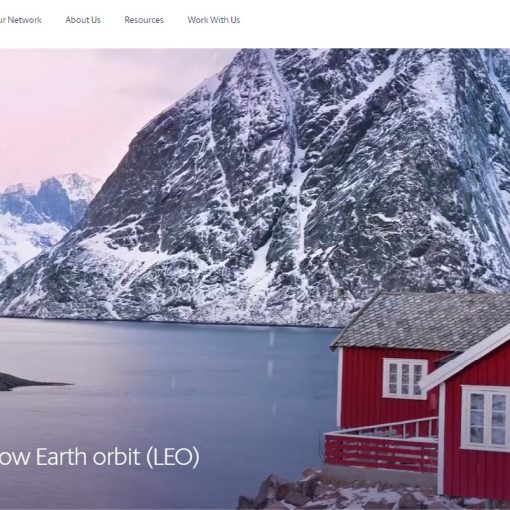510x510 pixels.
Task: Click the cabin's large right white window
Action: click(x=486, y=418)
